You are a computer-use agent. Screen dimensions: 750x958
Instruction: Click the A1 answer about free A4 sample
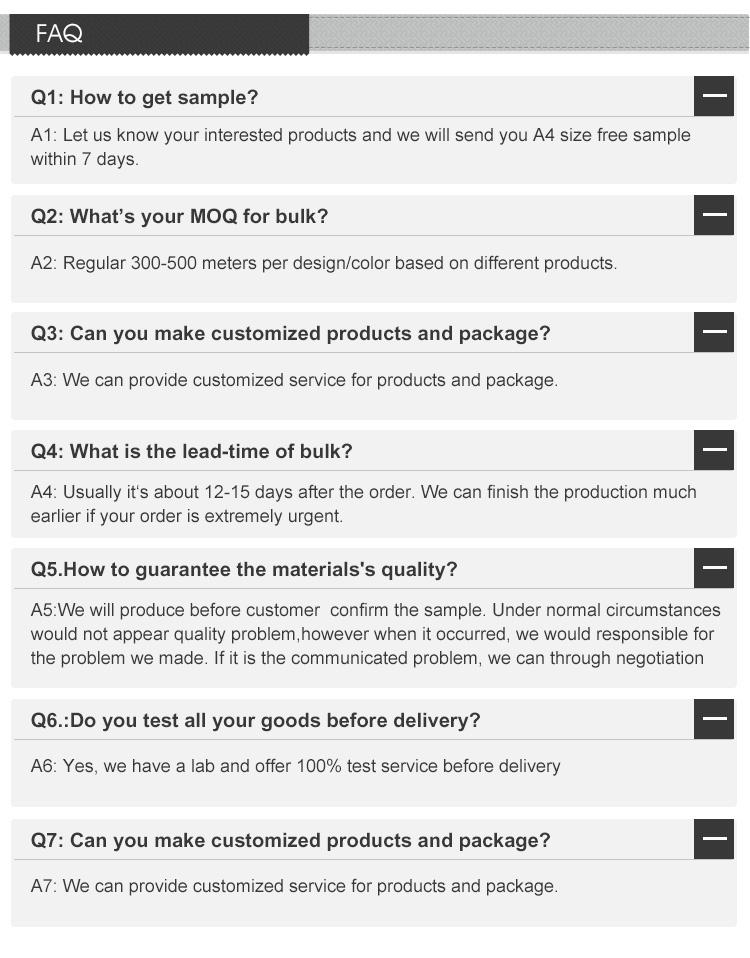[x=360, y=147]
